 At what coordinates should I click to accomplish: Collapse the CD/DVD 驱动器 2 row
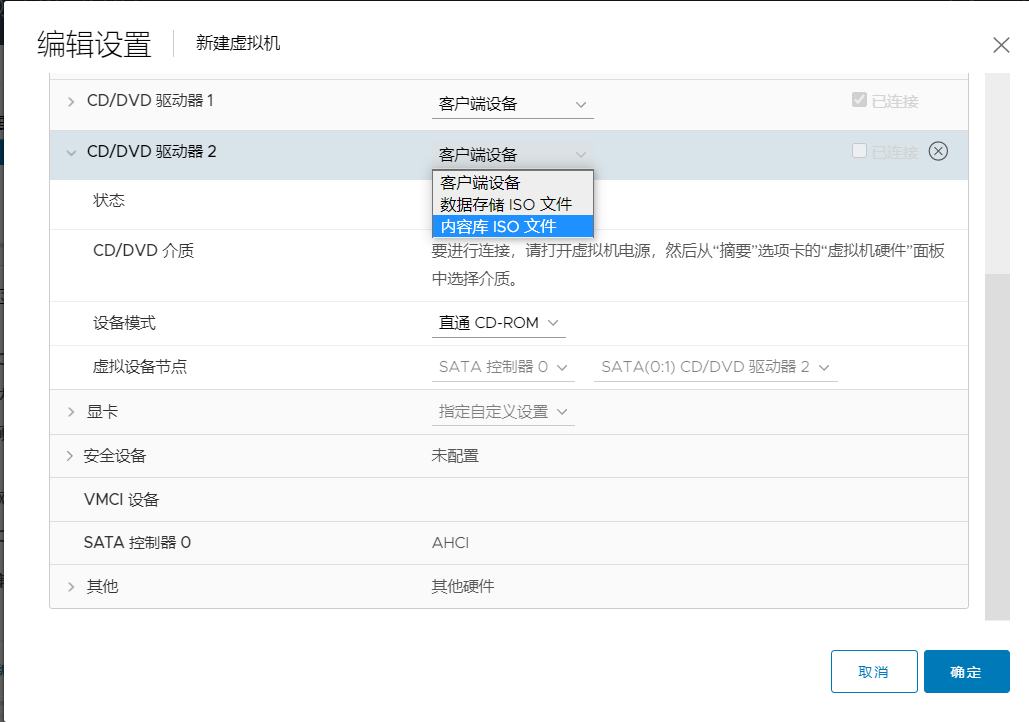[x=71, y=153]
